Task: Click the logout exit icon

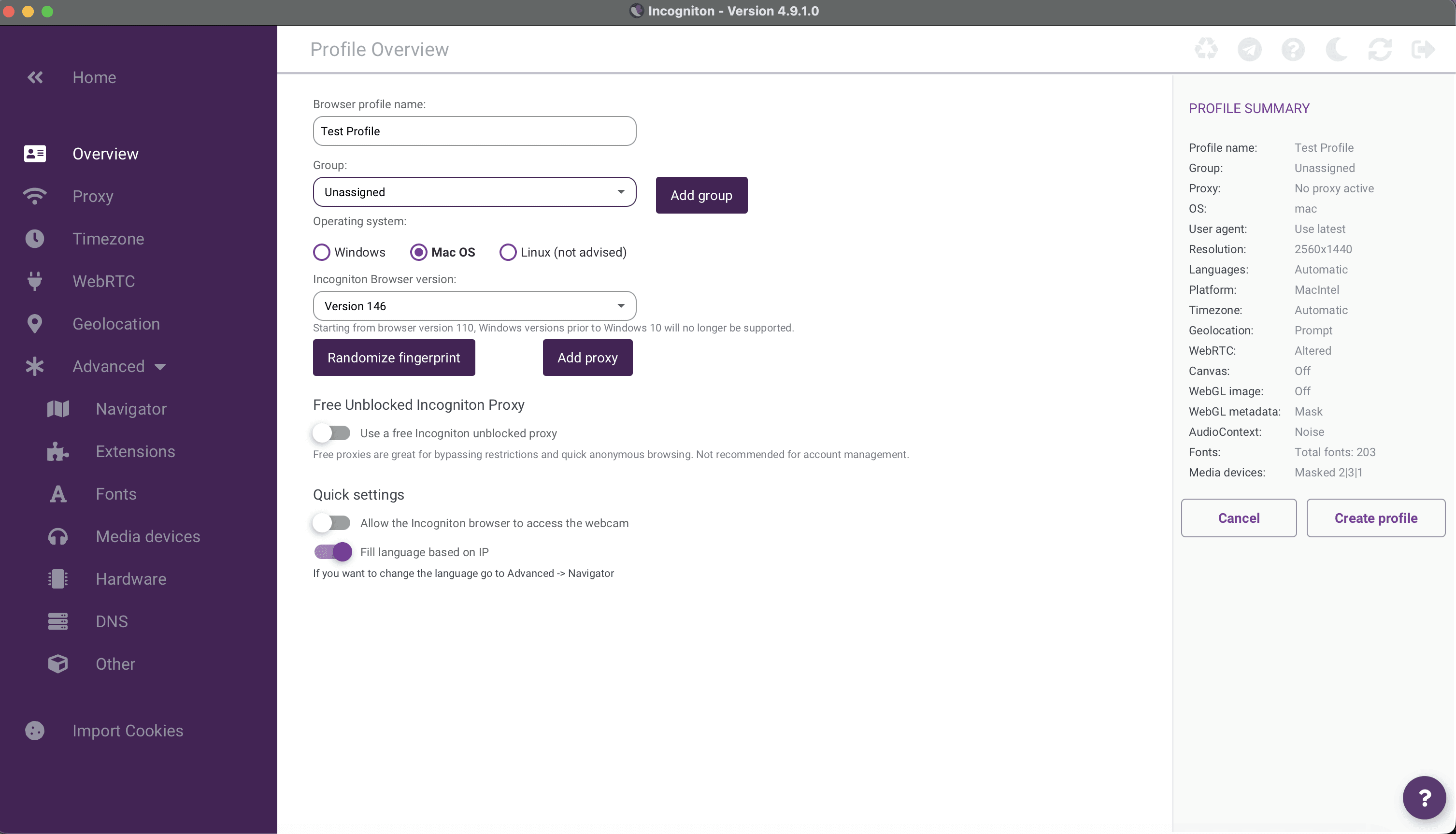Action: [1423, 49]
